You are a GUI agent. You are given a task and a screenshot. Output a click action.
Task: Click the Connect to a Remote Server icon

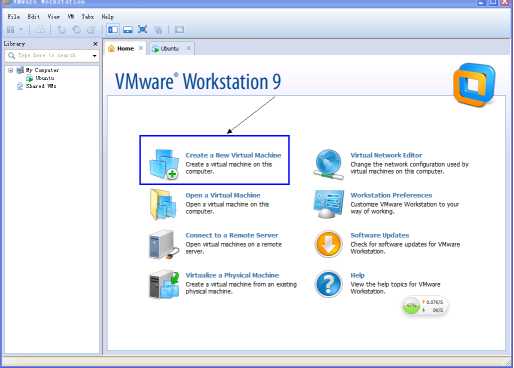(164, 245)
